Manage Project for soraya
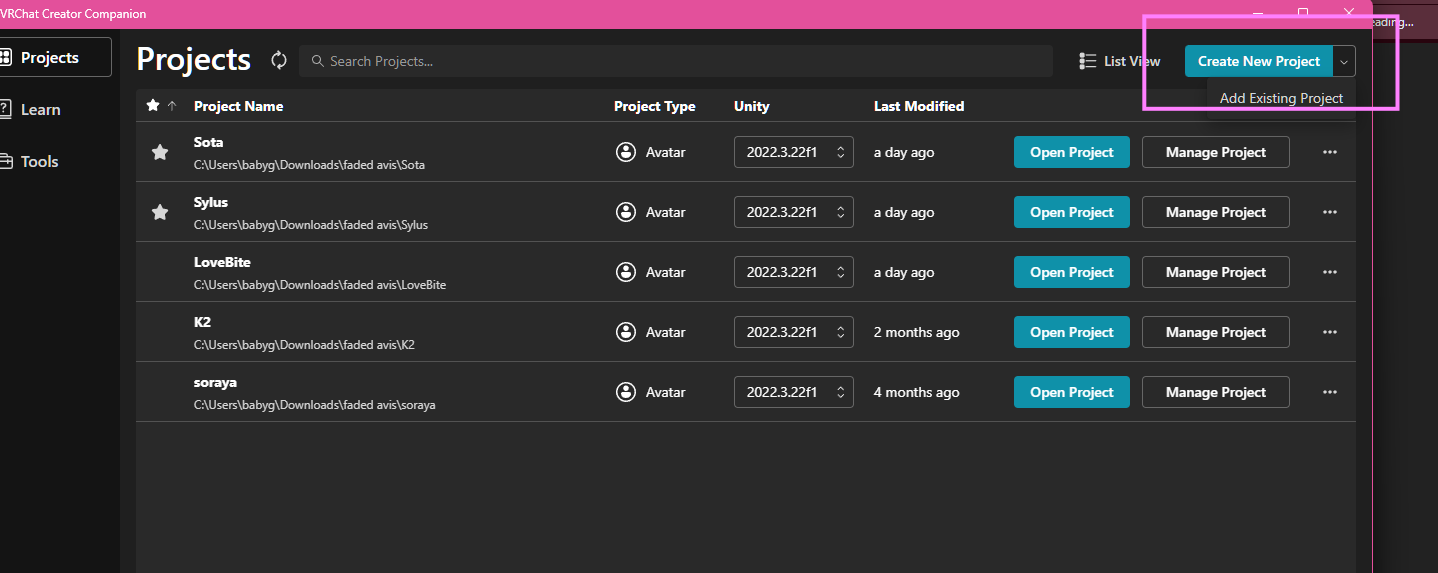Image resolution: width=1438 pixels, height=573 pixels. coord(1216,392)
